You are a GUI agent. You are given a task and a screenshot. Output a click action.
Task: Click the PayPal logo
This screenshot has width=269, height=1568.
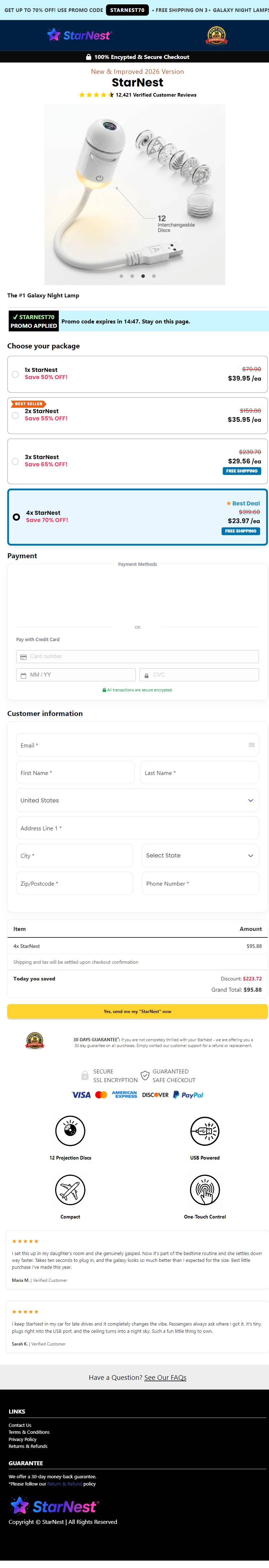click(188, 1095)
